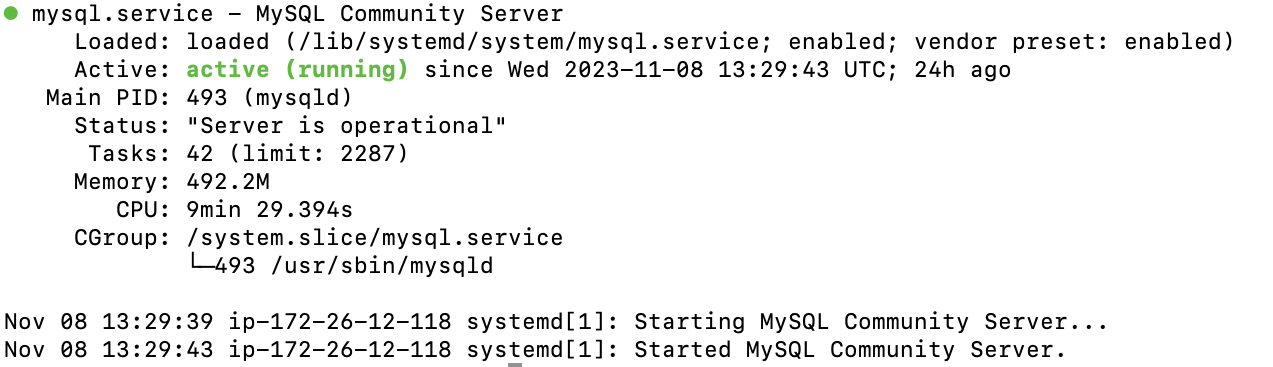
Task: Click the "Starting MySQL Community Server..." log line
Action: click(871, 322)
